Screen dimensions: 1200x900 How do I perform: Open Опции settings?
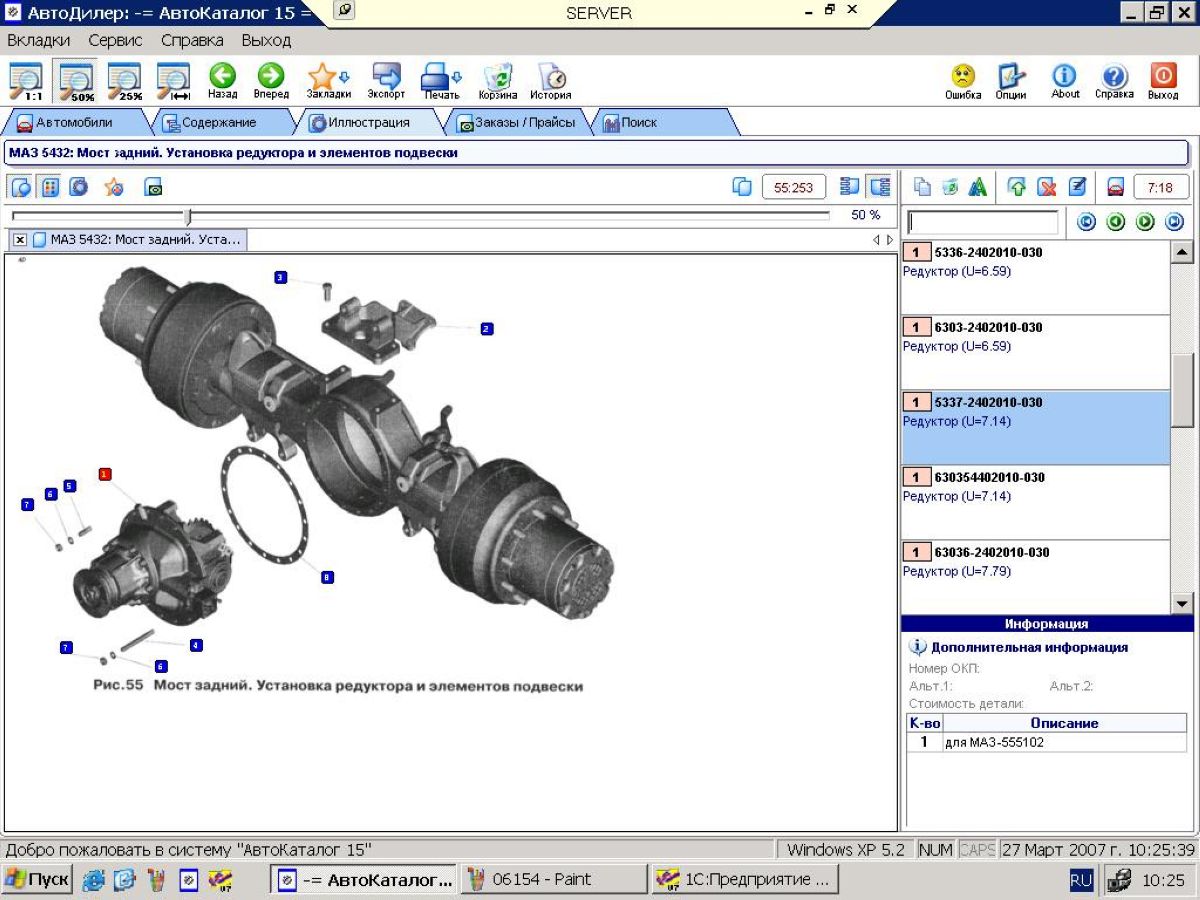click(x=1010, y=82)
